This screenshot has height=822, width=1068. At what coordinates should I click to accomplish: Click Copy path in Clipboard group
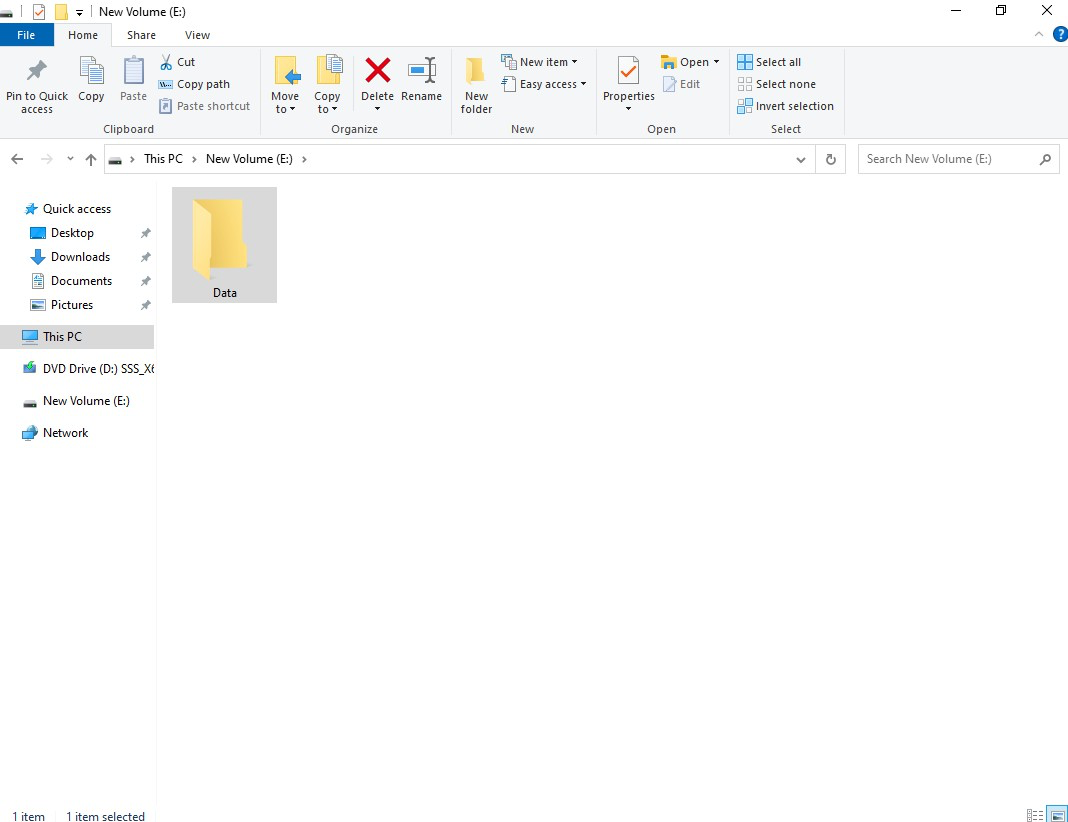click(x=194, y=84)
